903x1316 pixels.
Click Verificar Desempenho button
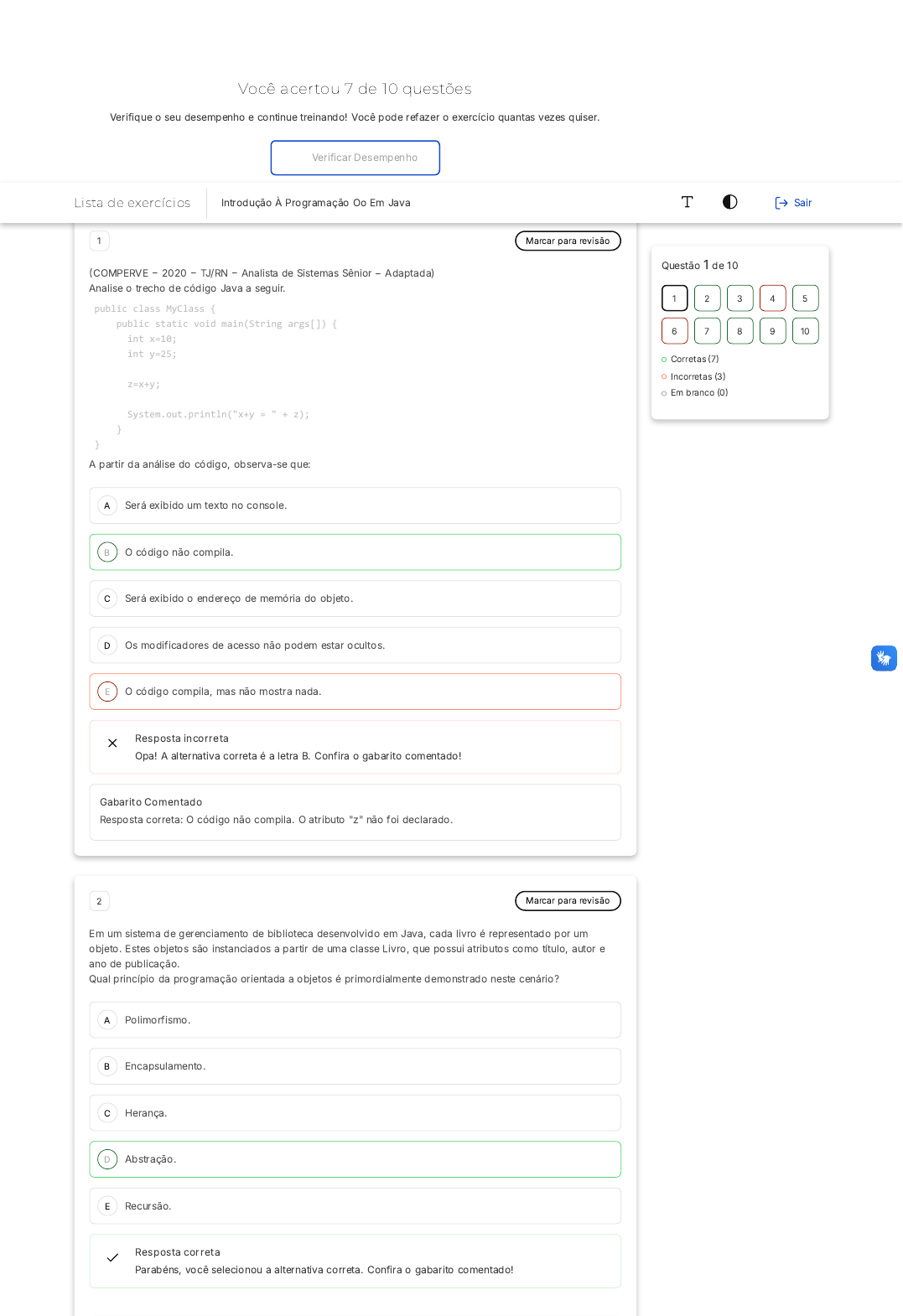[x=355, y=158]
